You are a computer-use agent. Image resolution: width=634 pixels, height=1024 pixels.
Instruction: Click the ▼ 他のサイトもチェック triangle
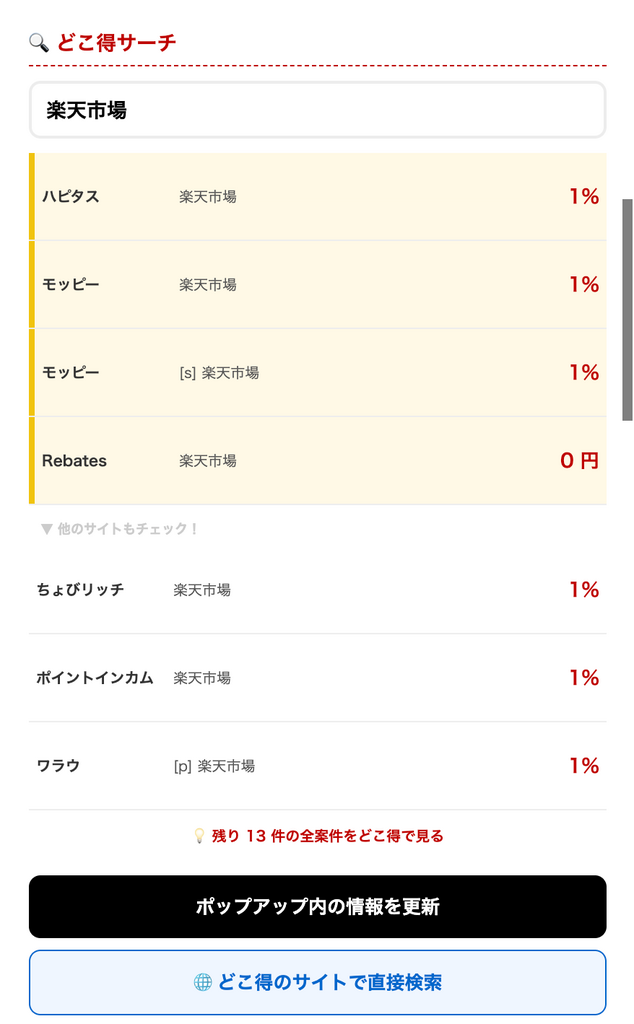[x=46, y=529]
